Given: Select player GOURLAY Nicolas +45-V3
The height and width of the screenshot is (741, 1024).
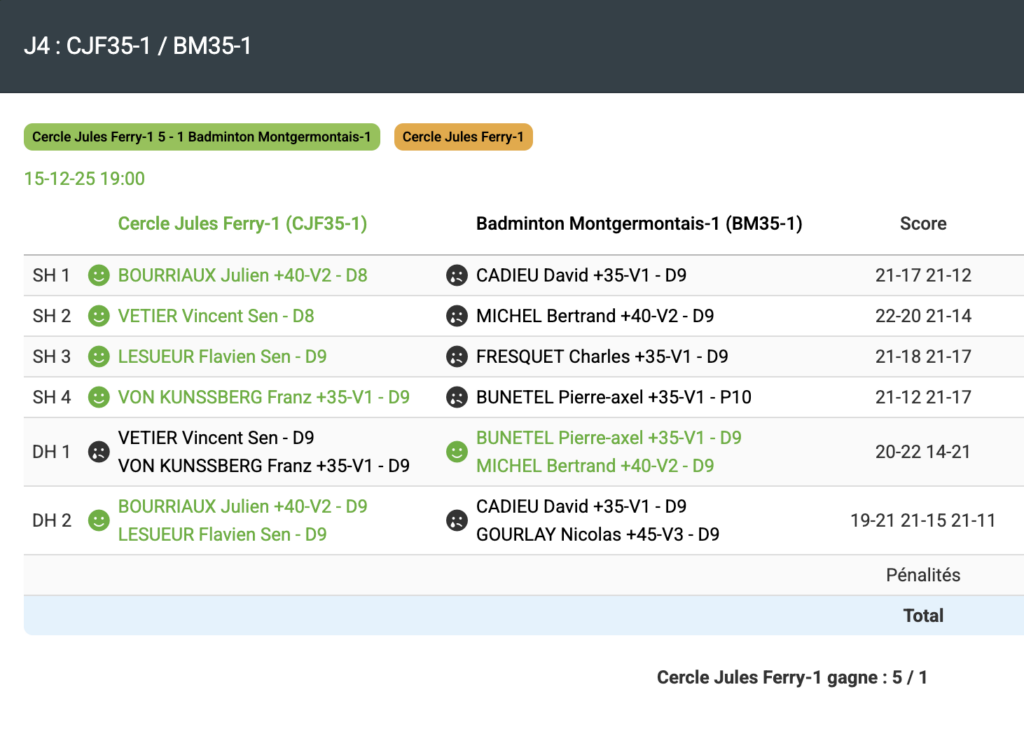Looking at the screenshot, I should click(x=597, y=534).
